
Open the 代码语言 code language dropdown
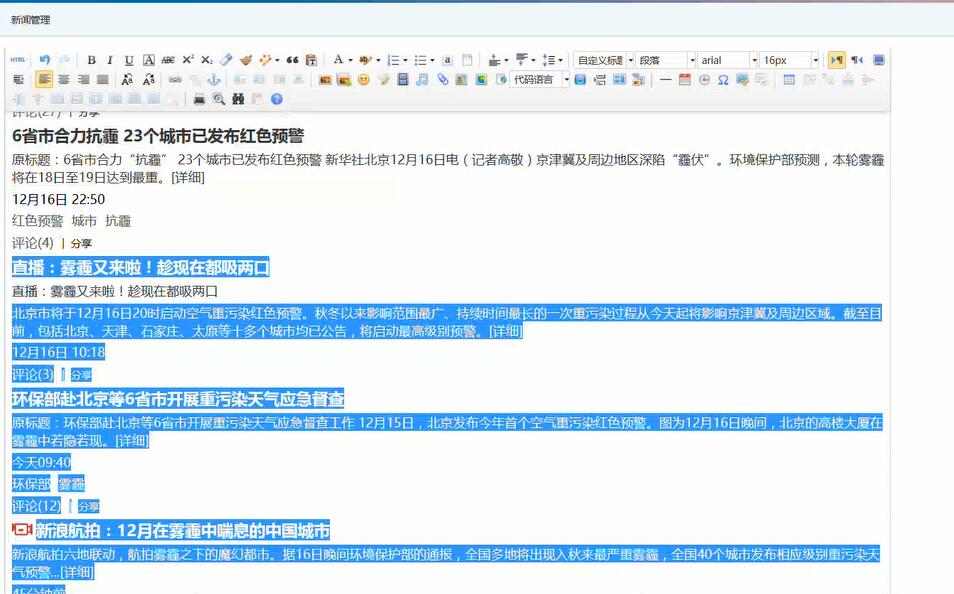[535, 81]
